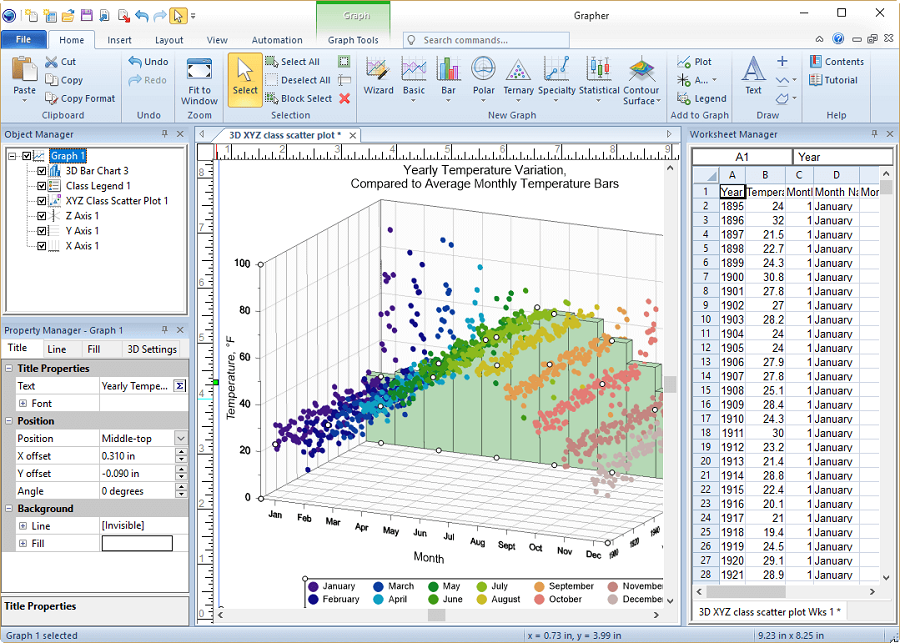This screenshot has height=643, width=900.
Task: Open the Insert ribbon tab
Action: [x=120, y=40]
